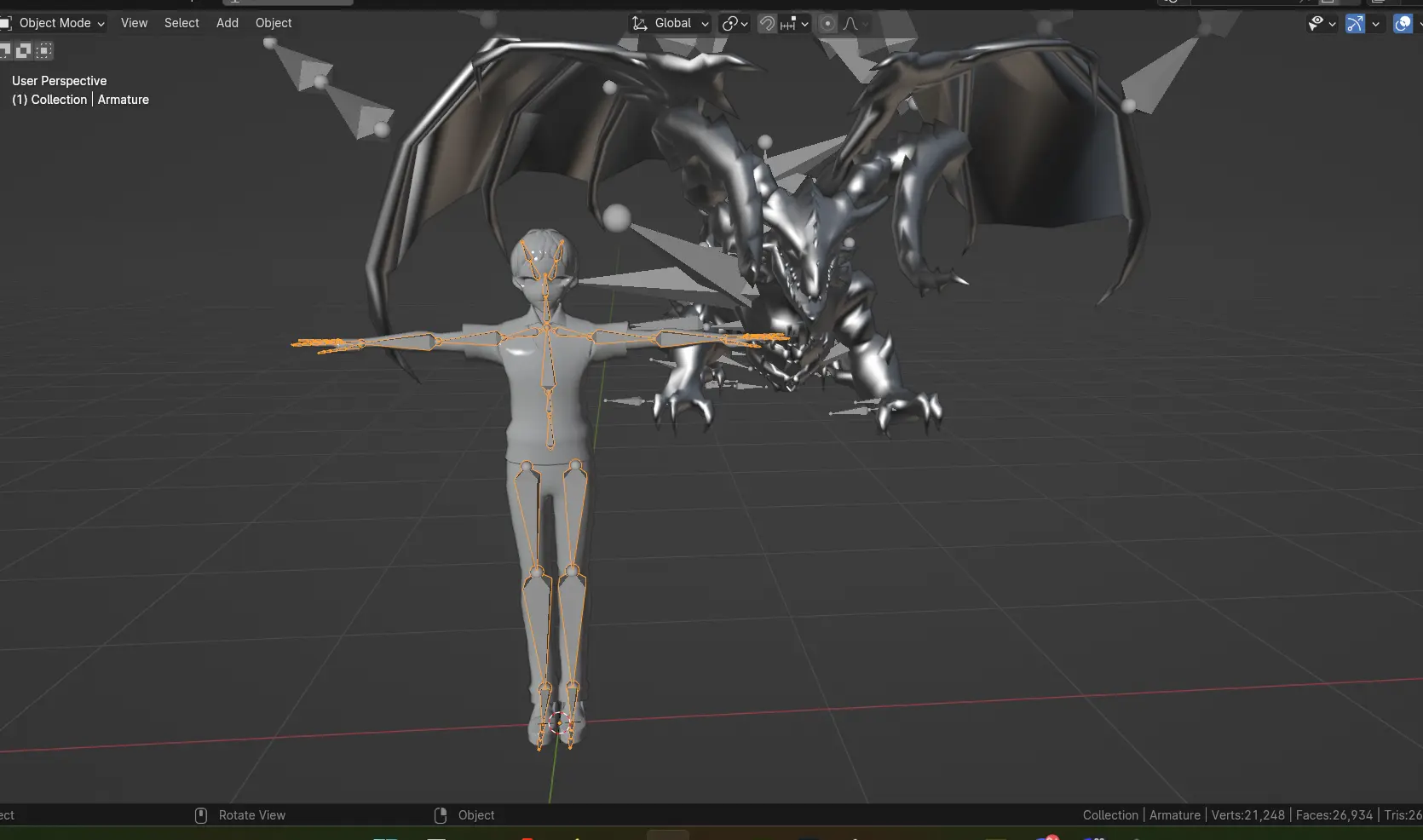Viewport: 1423px width, 840px height.
Task: Expand the gizmo options arrow
Action: [1375, 24]
